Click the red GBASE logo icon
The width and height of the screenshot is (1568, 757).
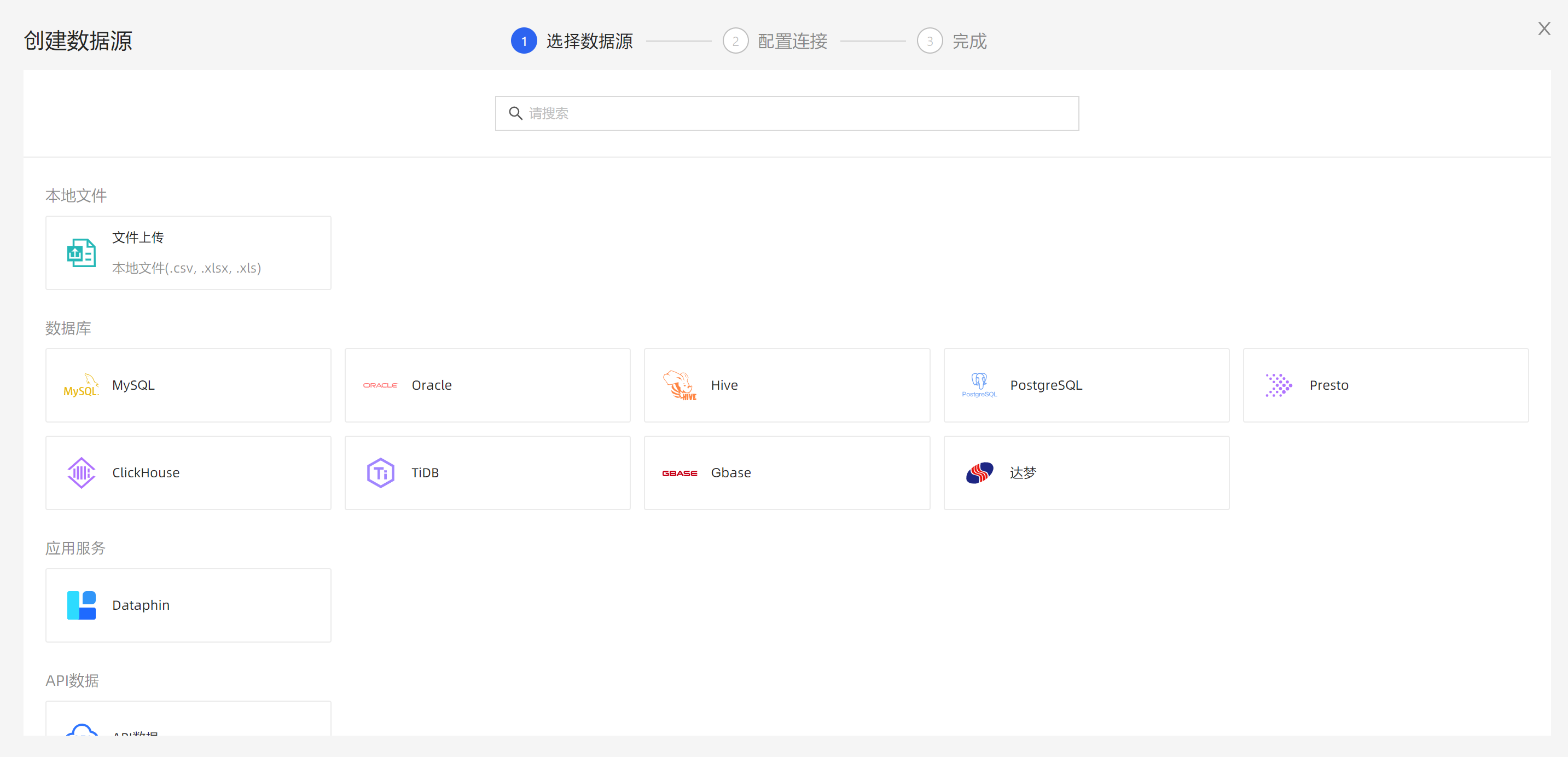tap(680, 473)
